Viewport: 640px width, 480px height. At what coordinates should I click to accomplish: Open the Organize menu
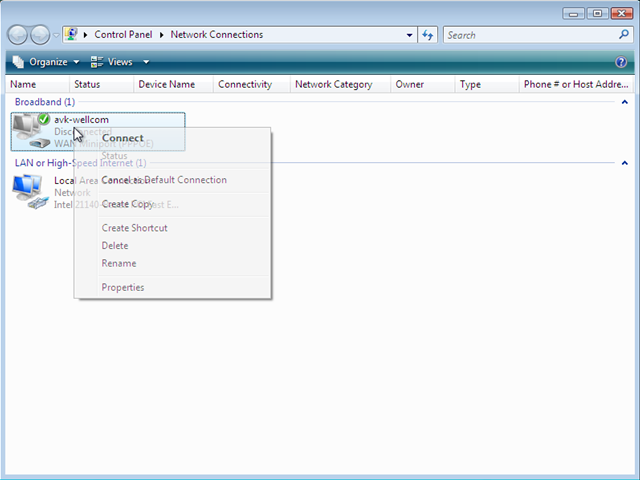(x=46, y=62)
